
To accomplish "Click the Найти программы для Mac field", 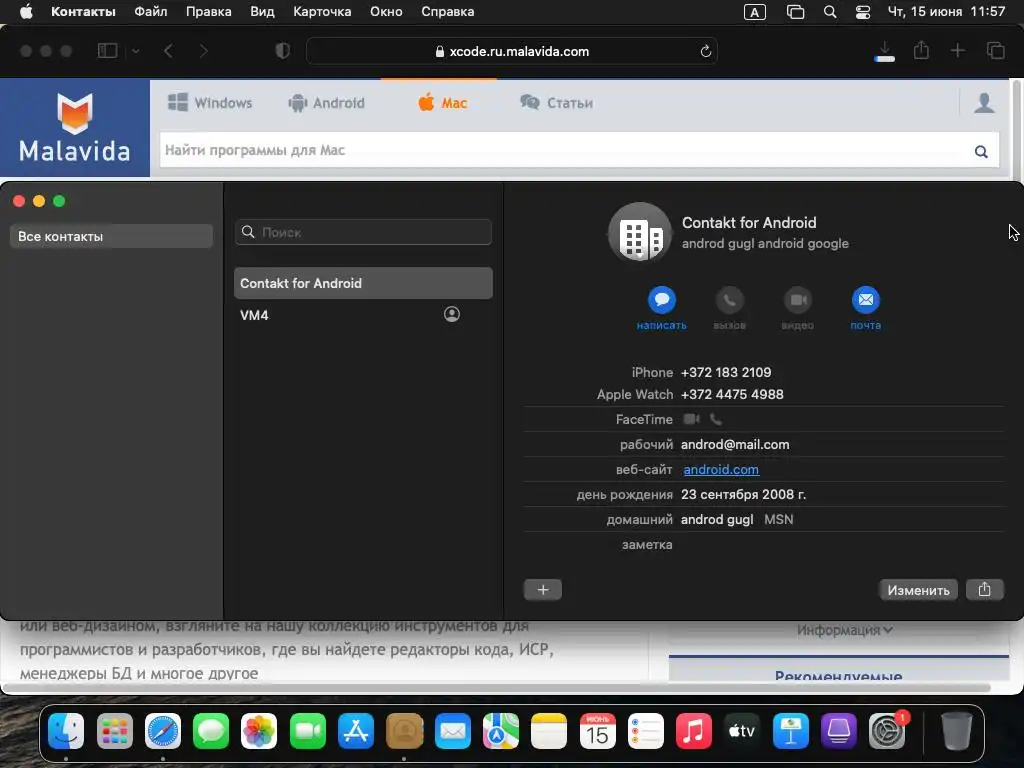I will 566,150.
